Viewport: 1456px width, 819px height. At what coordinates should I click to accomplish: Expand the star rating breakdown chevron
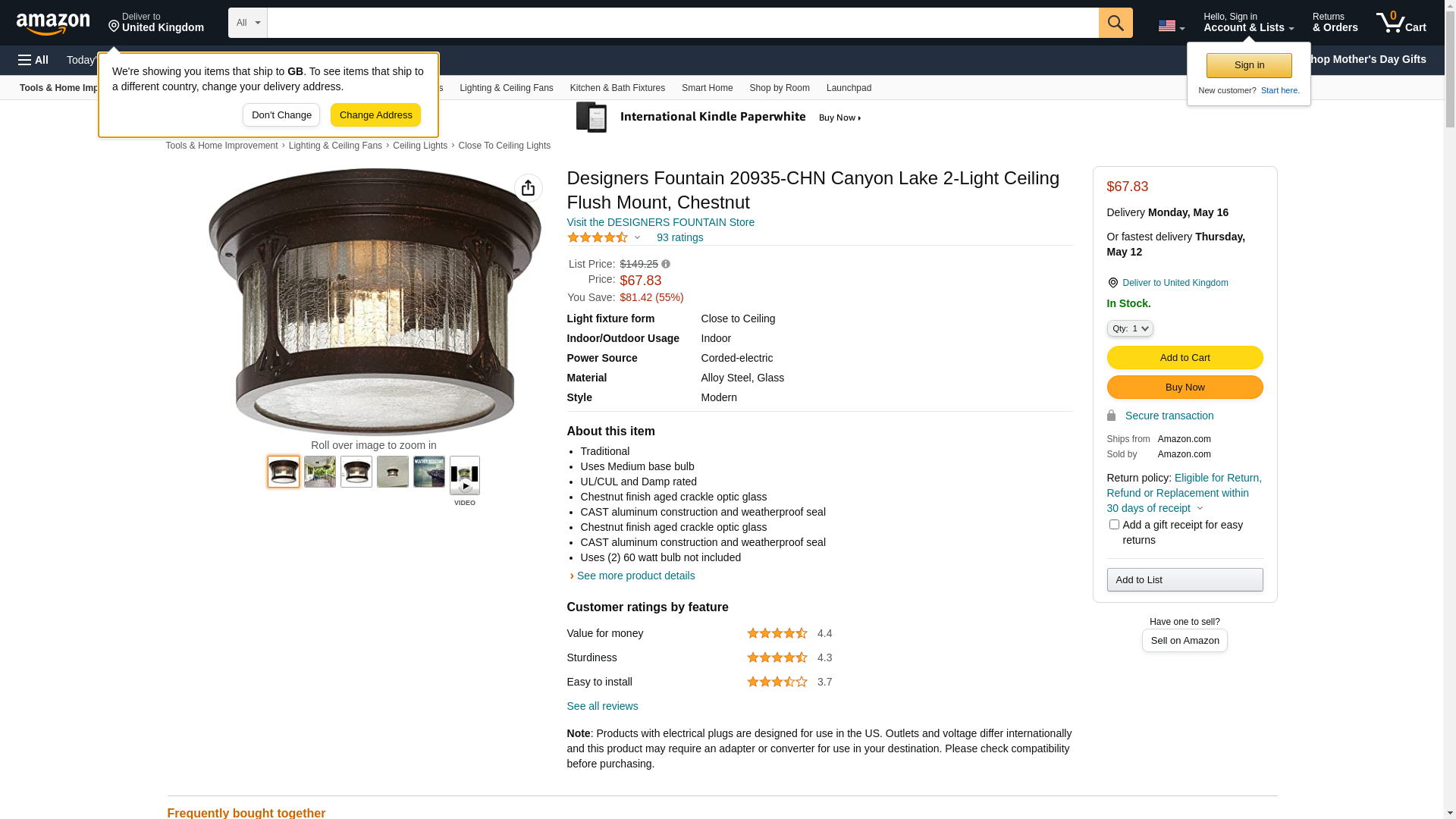click(x=637, y=238)
